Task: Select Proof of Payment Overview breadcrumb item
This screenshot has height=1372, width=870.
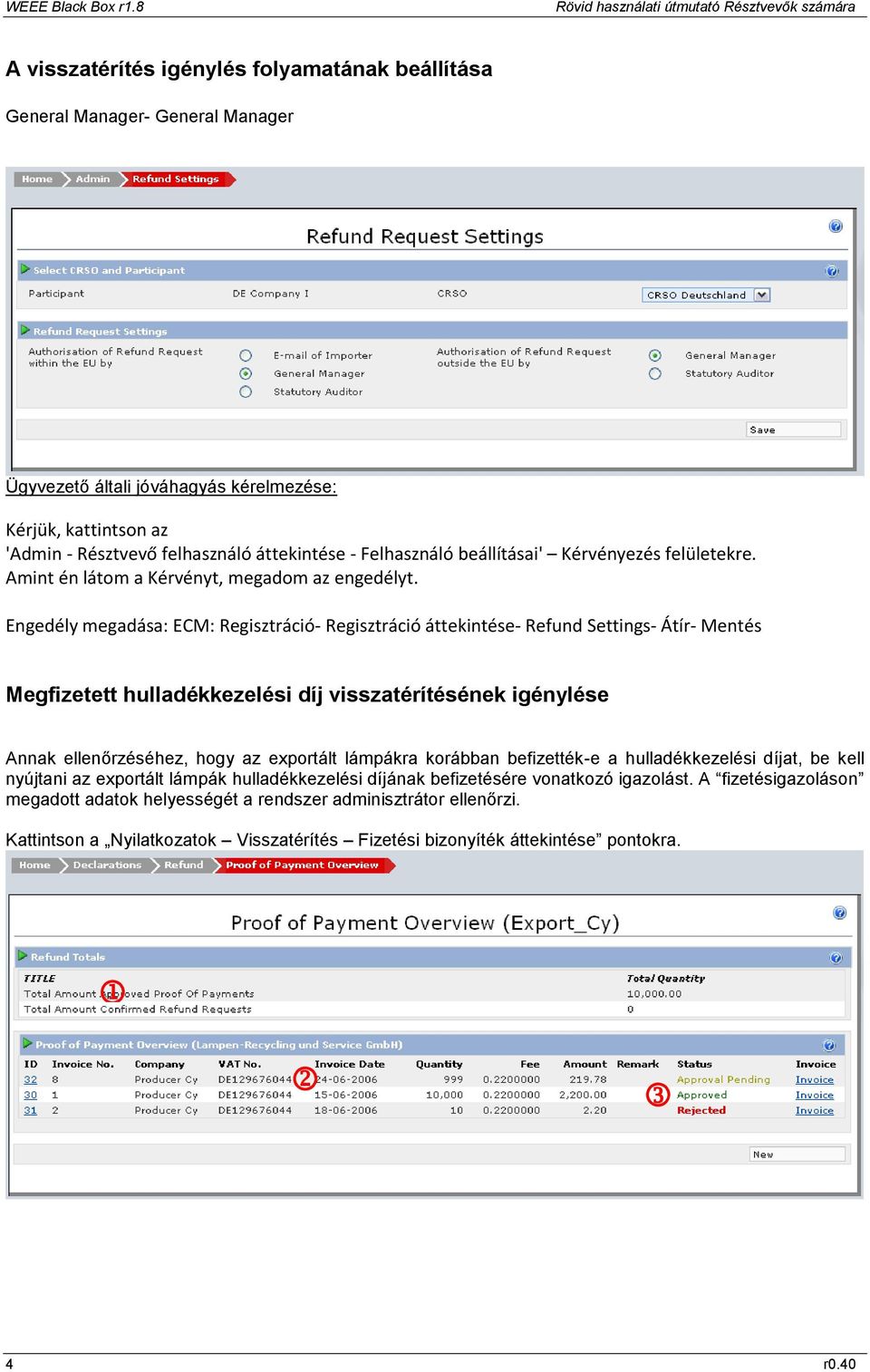Action: [302, 865]
